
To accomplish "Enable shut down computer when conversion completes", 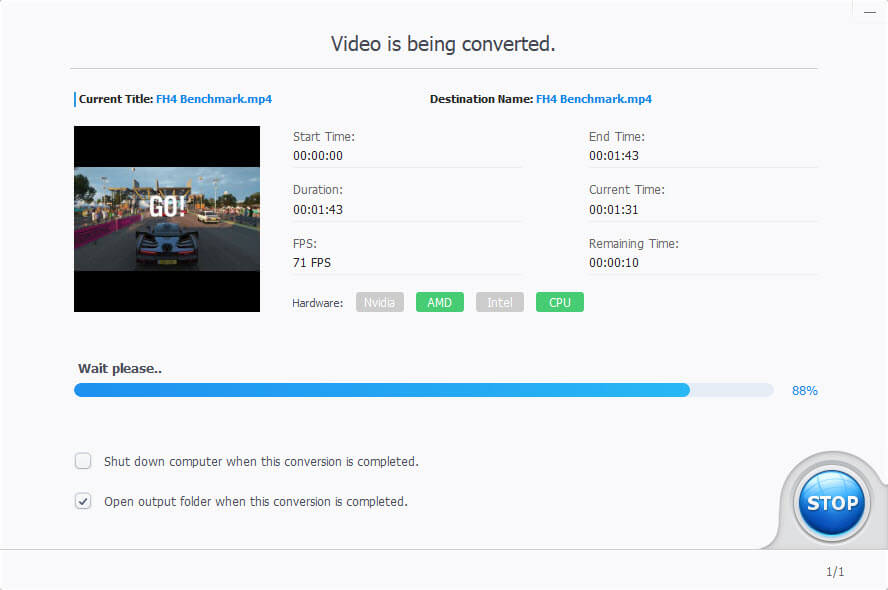I will pyautogui.click(x=83, y=461).
